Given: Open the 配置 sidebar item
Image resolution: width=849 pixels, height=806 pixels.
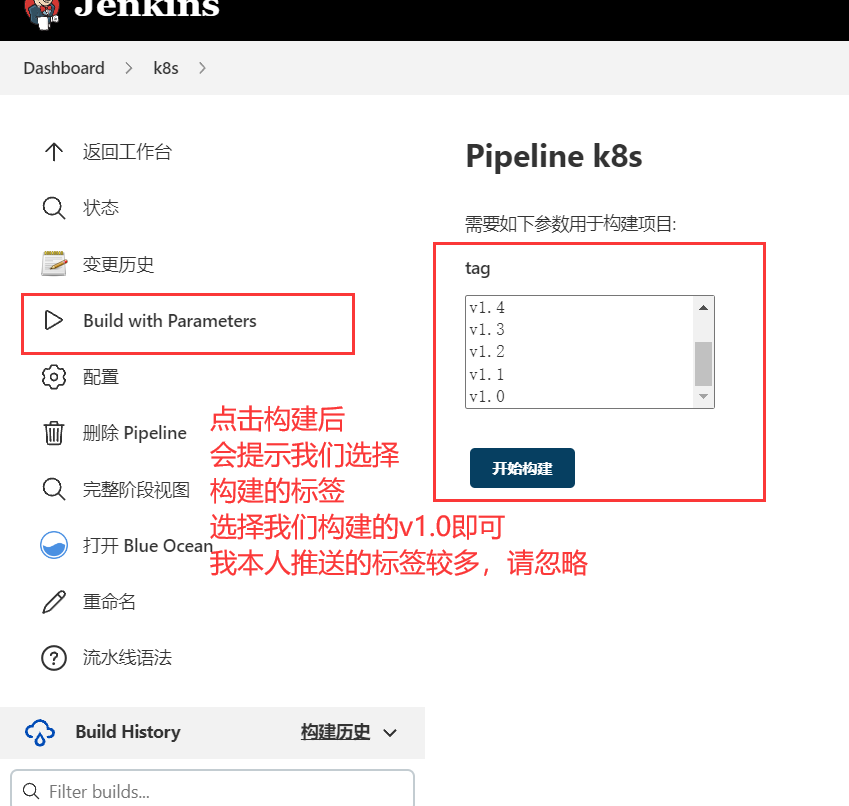Looking at the screenshot, I should 101,377.
